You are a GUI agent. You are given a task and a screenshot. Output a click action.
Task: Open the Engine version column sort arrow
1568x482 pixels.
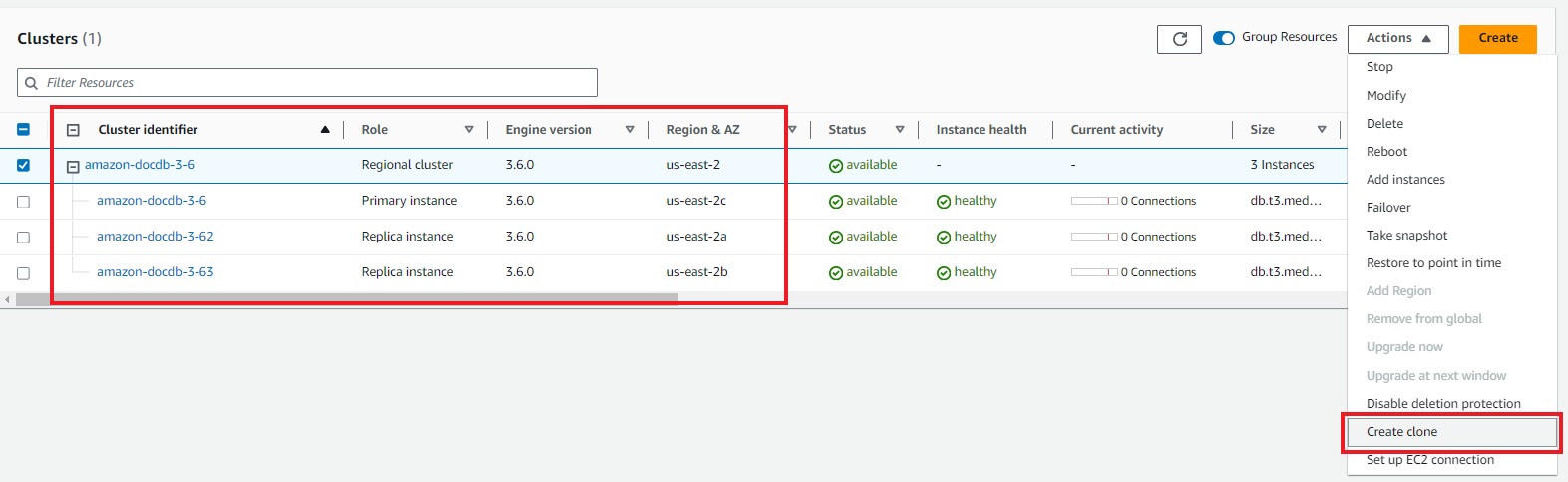630,130
